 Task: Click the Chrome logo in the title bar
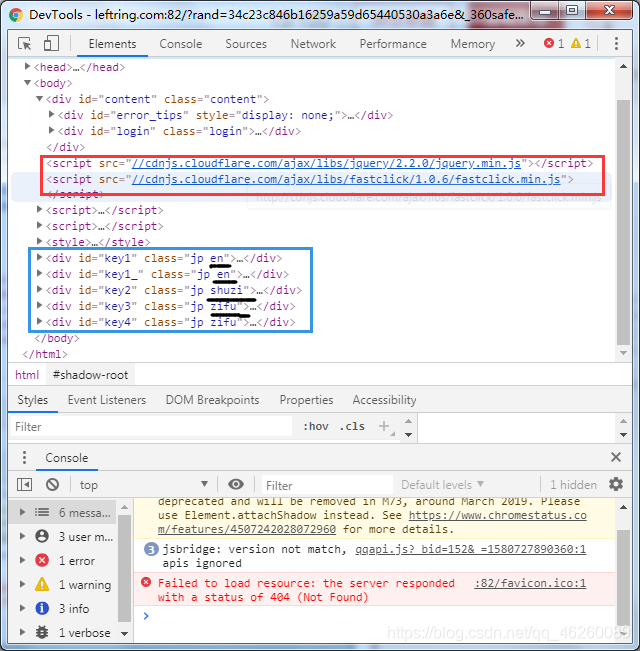pos(16,15)
